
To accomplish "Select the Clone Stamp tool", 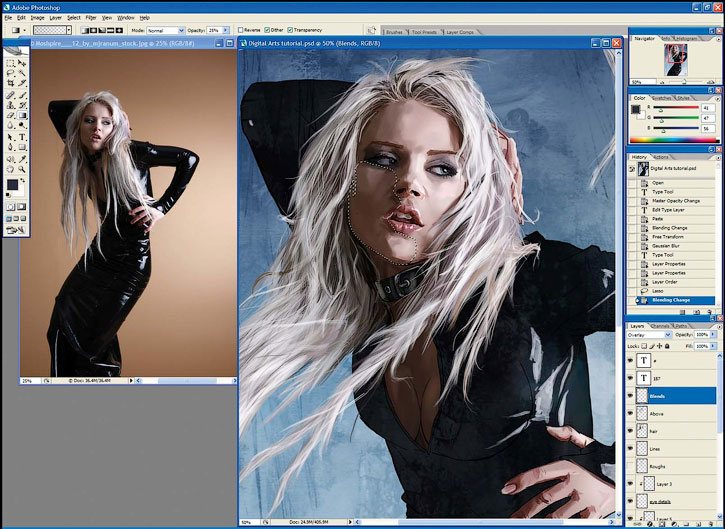I will tap(11, 105).
